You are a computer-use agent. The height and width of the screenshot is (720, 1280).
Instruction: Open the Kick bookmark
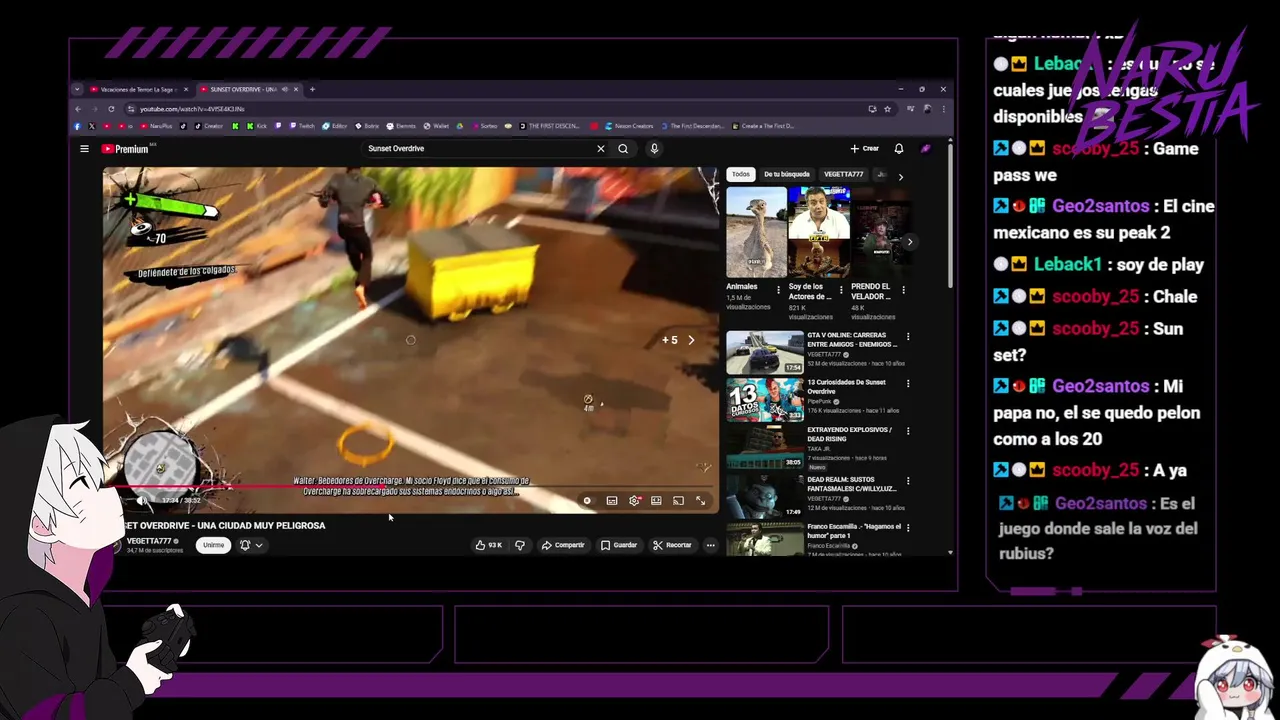[x=257, y=126]
